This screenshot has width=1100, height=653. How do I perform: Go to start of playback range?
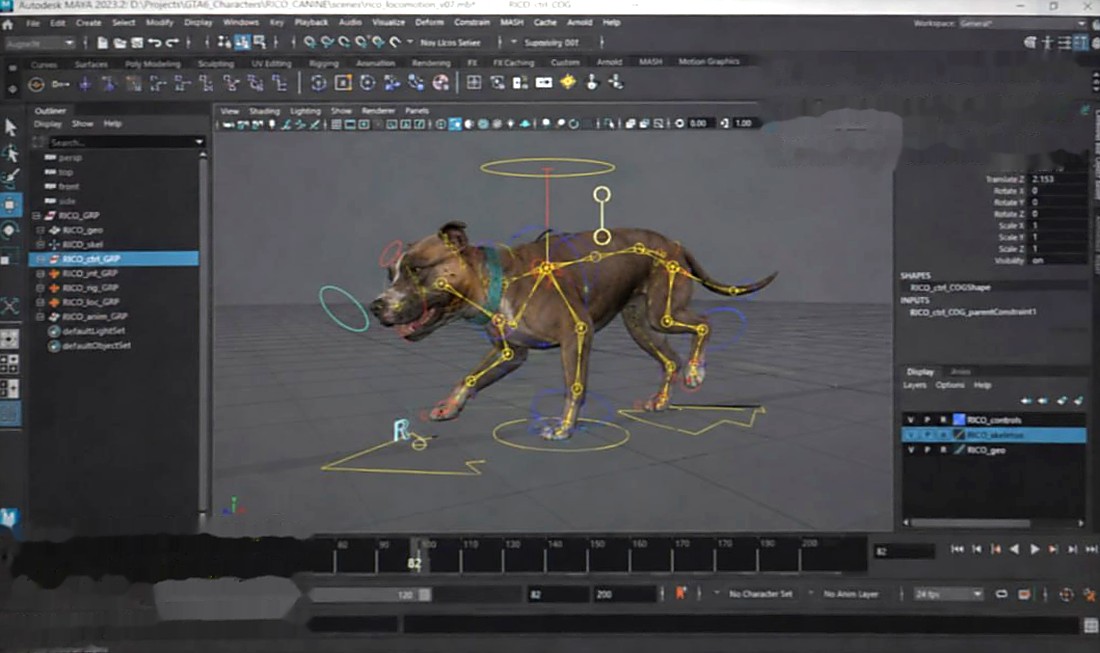pos(957,549)
